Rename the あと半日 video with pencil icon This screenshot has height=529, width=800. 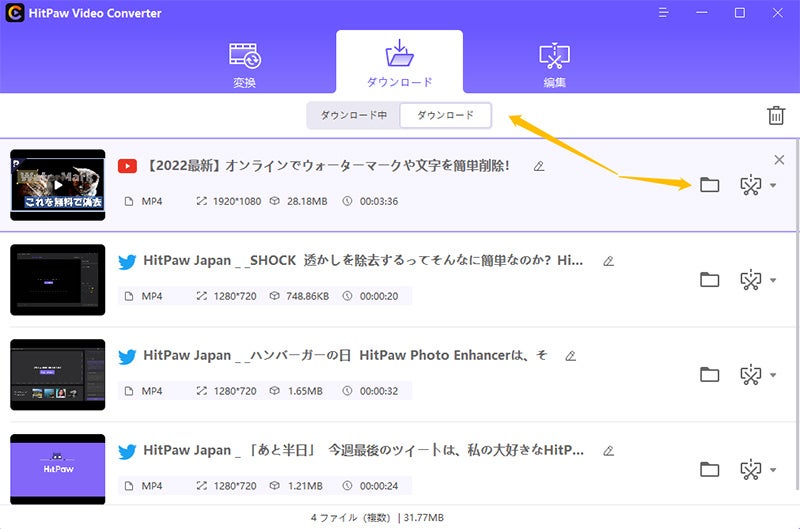pyautogui.click(x=608, y=451)
